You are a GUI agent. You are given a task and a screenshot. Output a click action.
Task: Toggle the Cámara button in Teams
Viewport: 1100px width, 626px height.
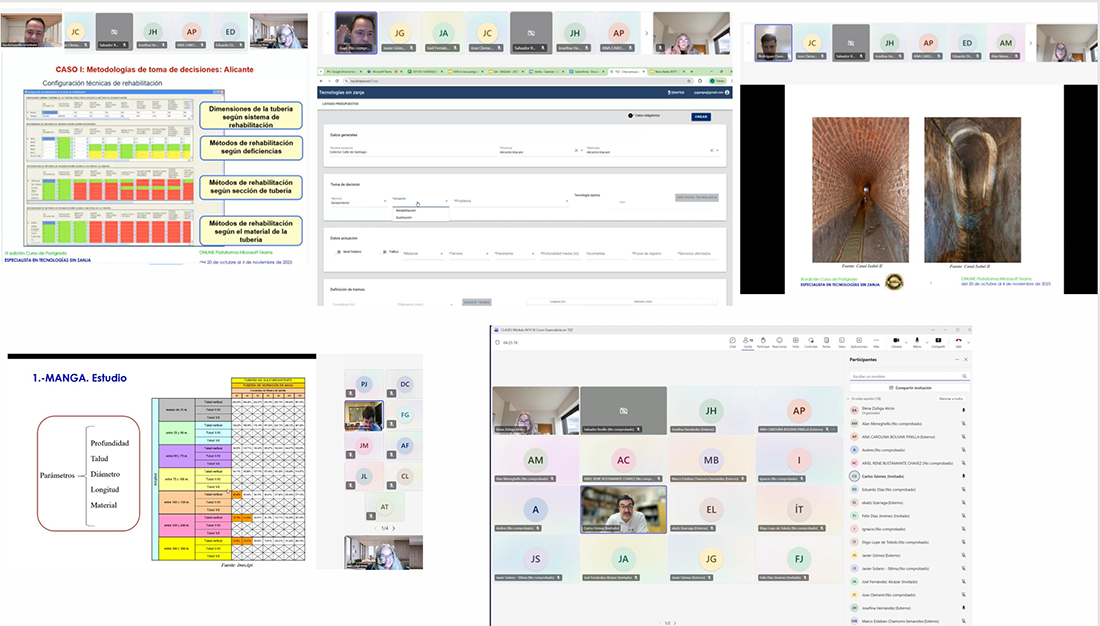(896, 340)
